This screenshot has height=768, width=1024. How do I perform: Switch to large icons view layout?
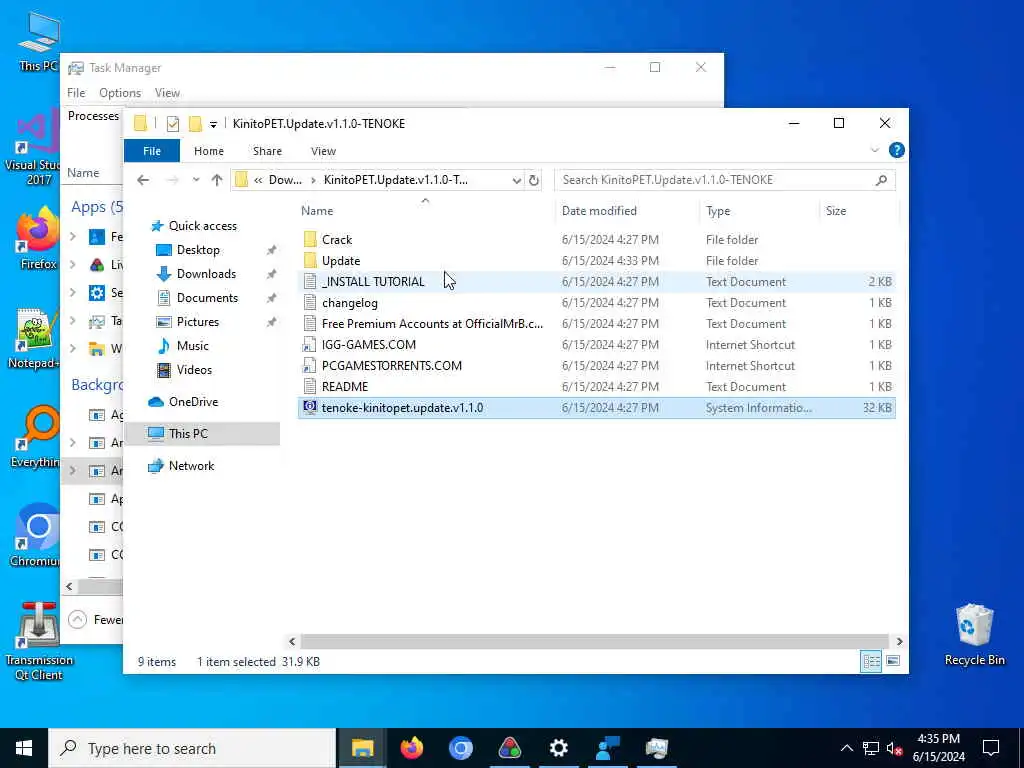[893, 661]
